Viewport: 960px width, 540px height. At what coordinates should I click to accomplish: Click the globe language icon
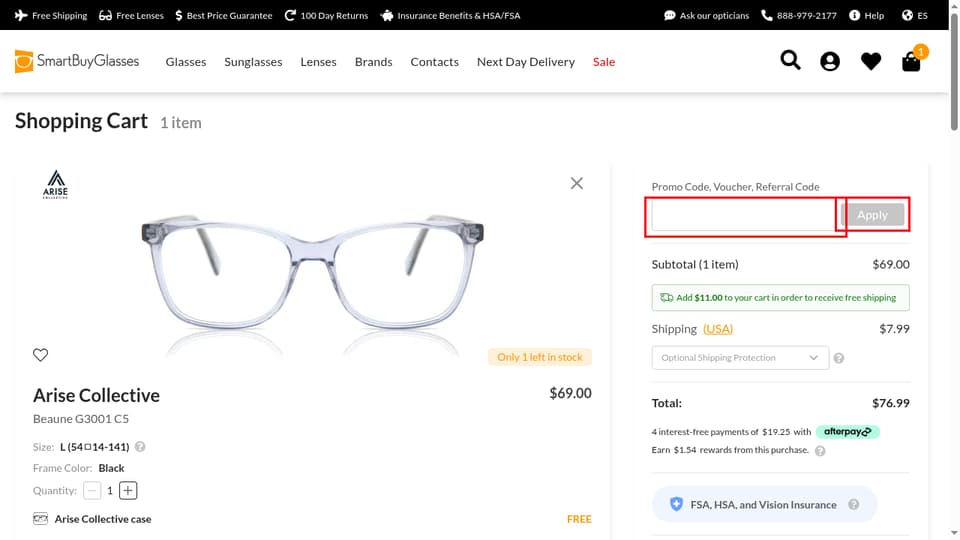907,15
